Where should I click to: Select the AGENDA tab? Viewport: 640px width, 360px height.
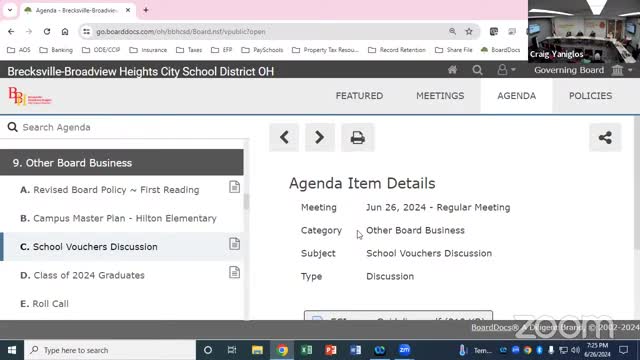tap(516, 96)
